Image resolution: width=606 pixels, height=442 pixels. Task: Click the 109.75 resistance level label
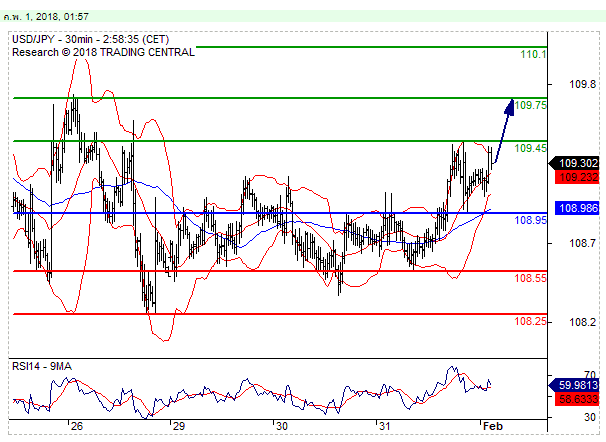coord(531,105)
